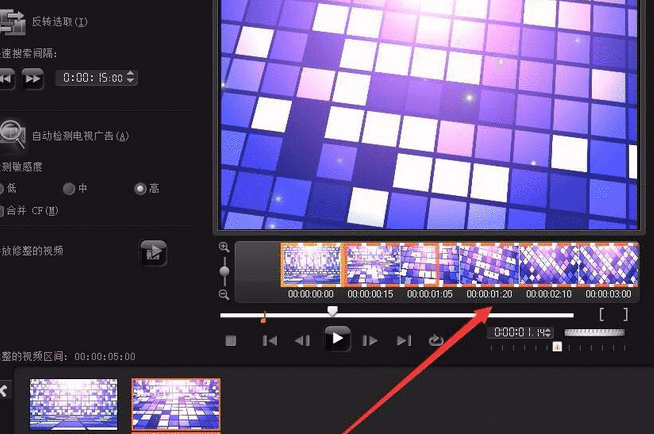Step forward one frame
This screenshot has height=434, width=654.
(370, 340)
